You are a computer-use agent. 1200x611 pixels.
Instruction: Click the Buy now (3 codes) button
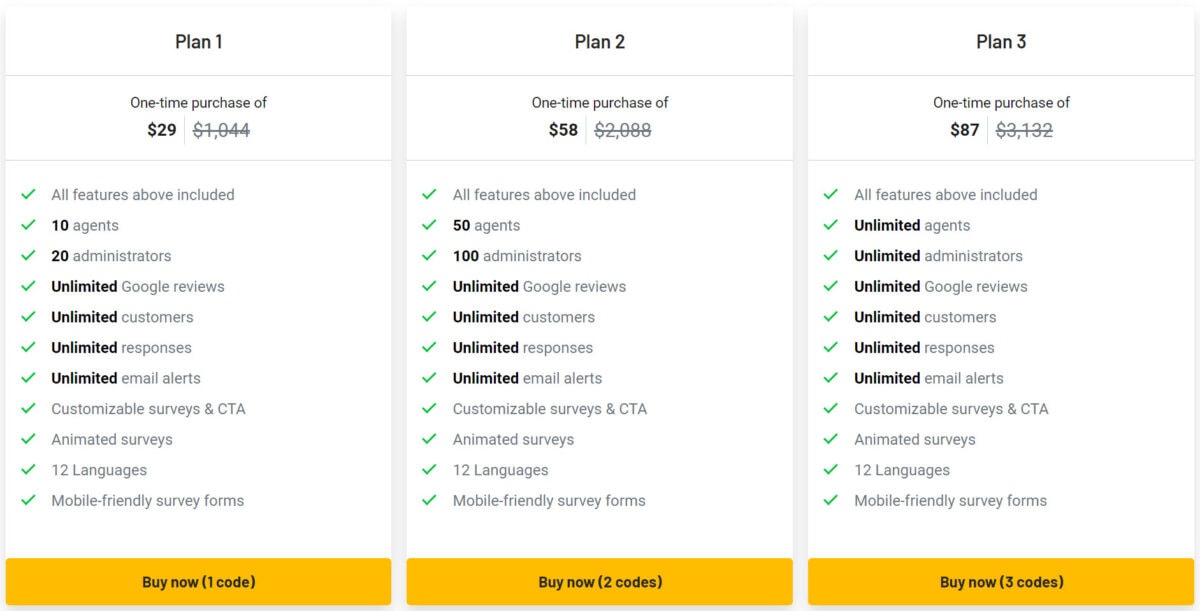point(1001,582)
